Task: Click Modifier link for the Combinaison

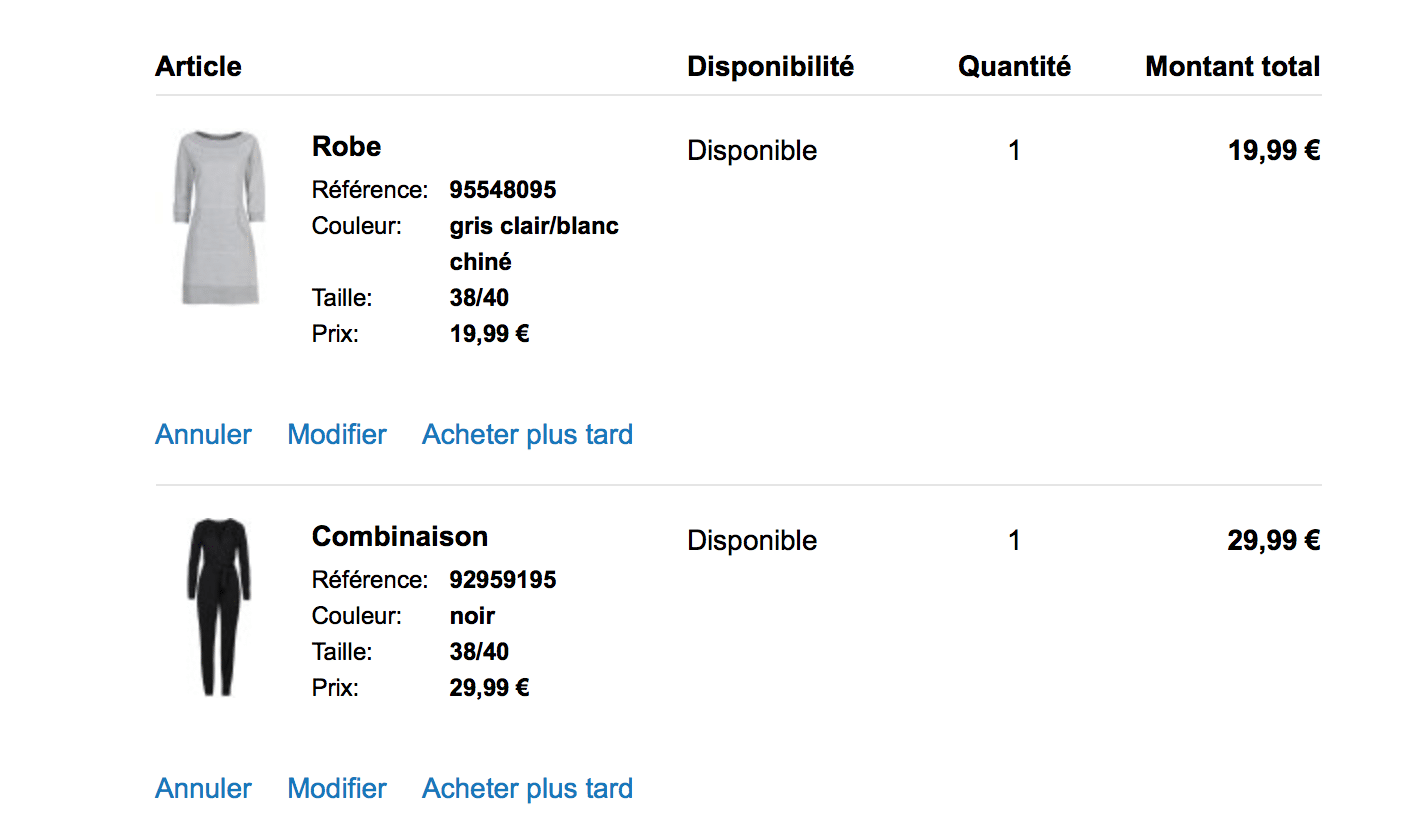Action: point(337,789)
